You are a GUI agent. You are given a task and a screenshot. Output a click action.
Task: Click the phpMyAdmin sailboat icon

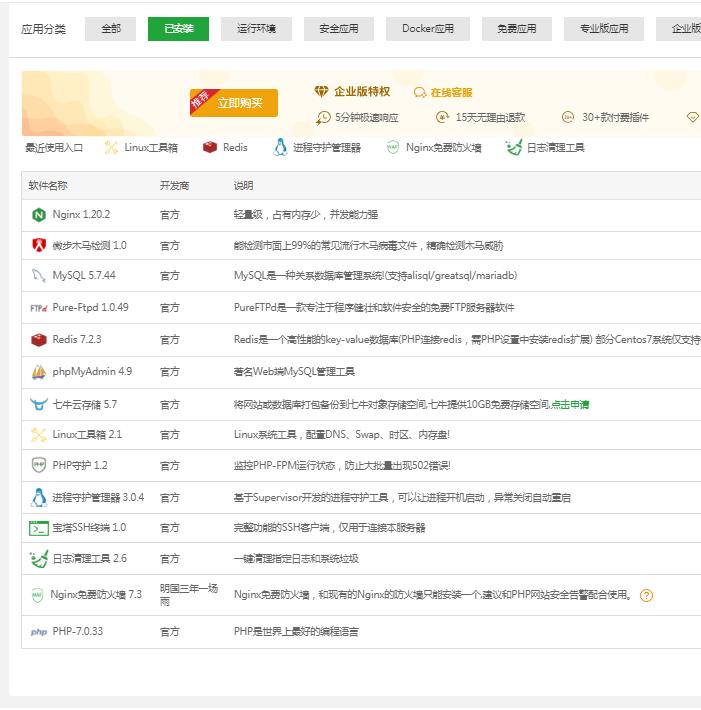(x=39, y=372)
